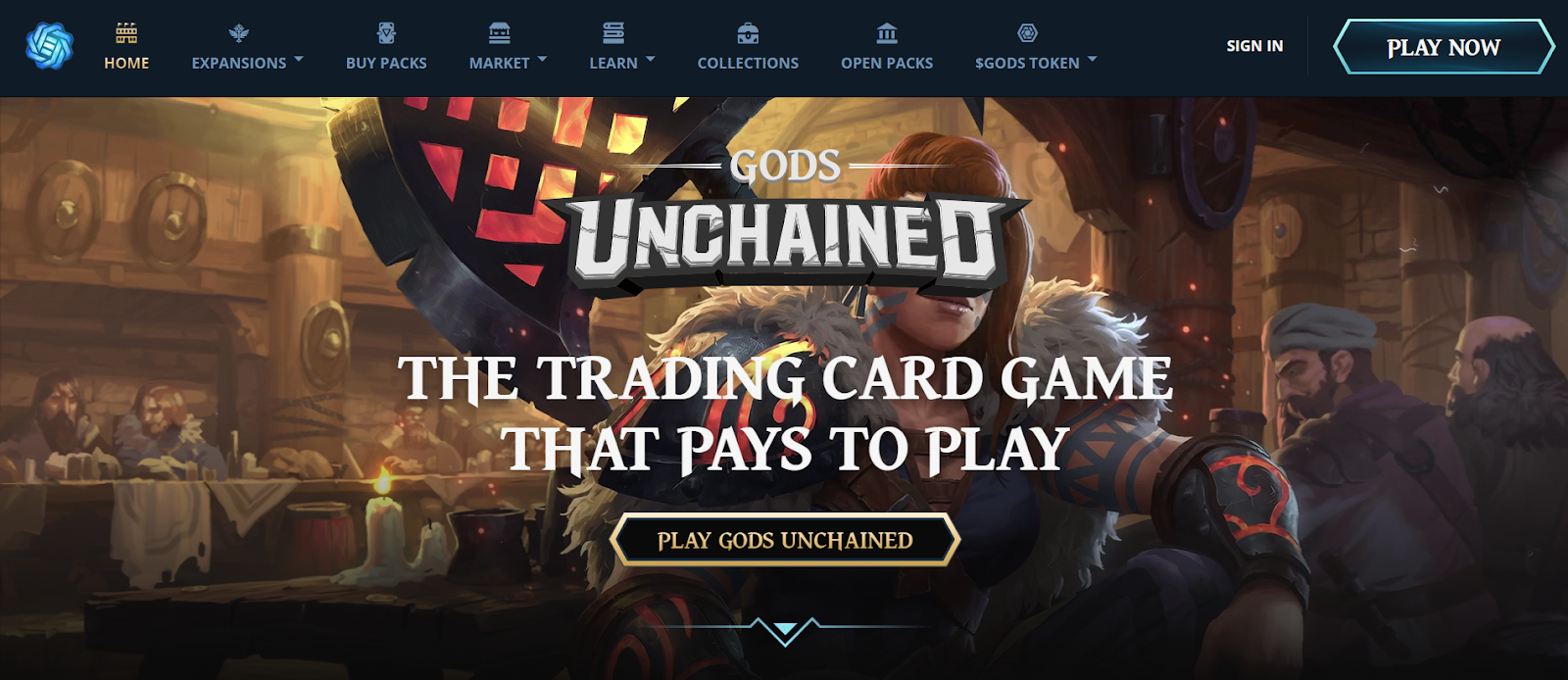
Task: Select the Buy Packs menu label
Action: tap(386, 63)
